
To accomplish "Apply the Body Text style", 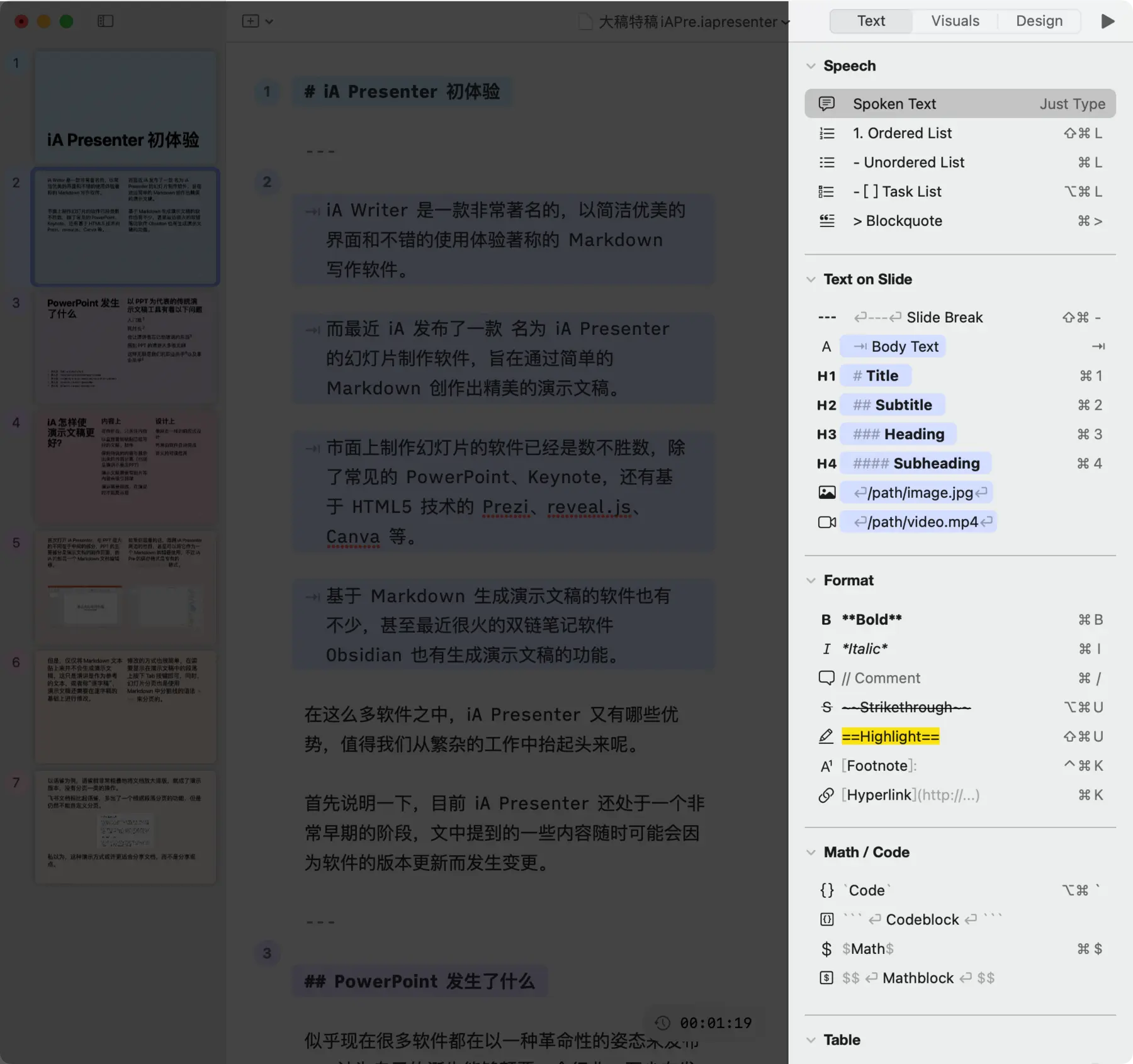I will tap(893, 347).
